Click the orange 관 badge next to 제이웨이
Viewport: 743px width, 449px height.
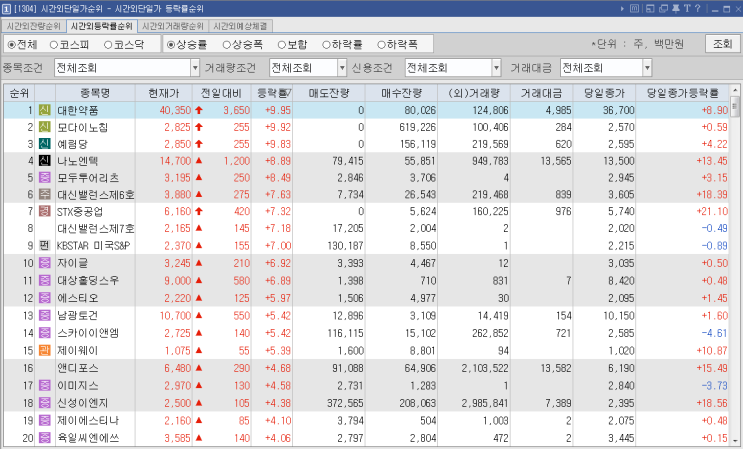click(45, 350)
